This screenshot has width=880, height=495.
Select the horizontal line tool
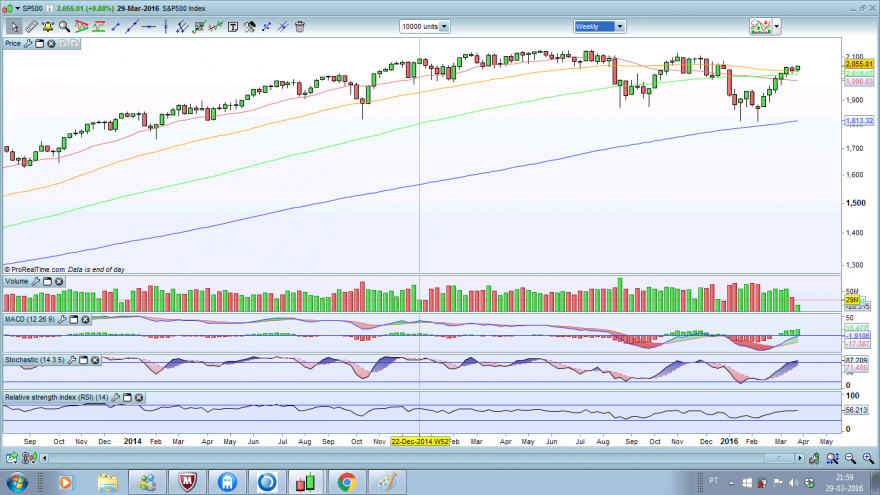[149, 26]
